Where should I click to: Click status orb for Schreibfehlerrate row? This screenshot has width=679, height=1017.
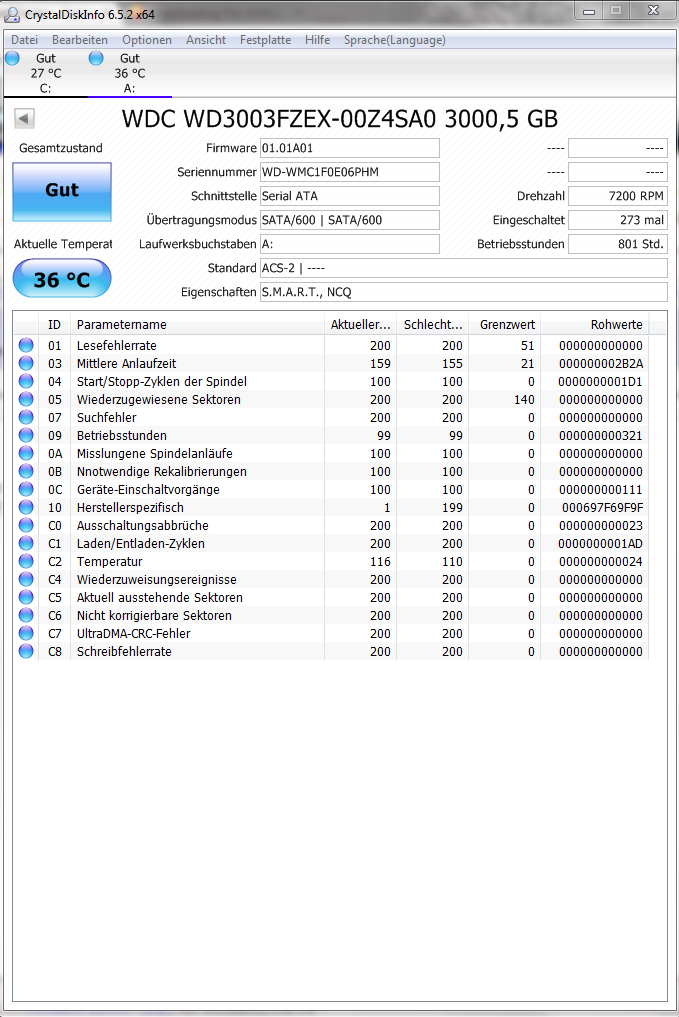click(26, 651)
